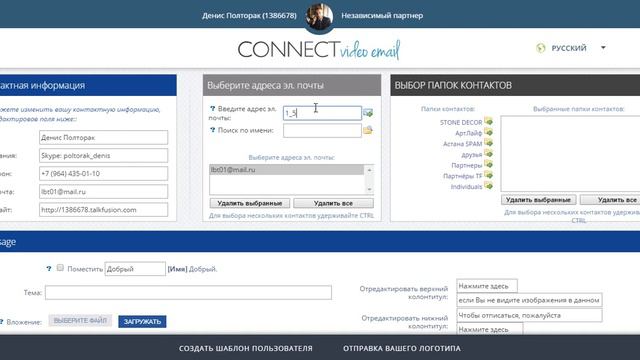The height and width of the screenshot is (360, 640).
Task: Add the Партнеры folder via its arrow icon
Action: pos(488,164)
